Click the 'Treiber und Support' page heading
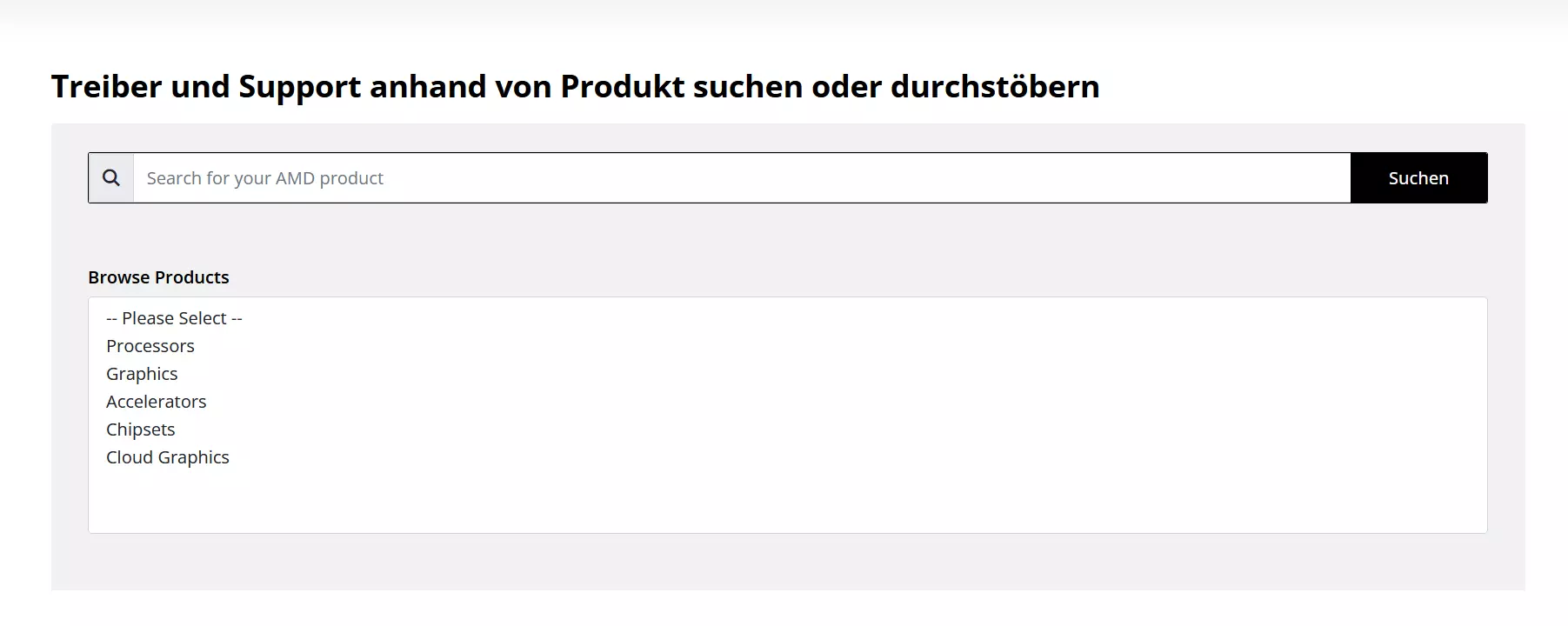 click(x=575, y=87)
